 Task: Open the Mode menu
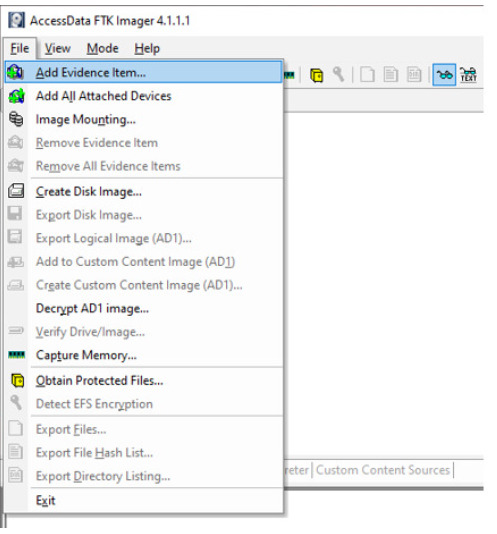[x=103, y=48]
